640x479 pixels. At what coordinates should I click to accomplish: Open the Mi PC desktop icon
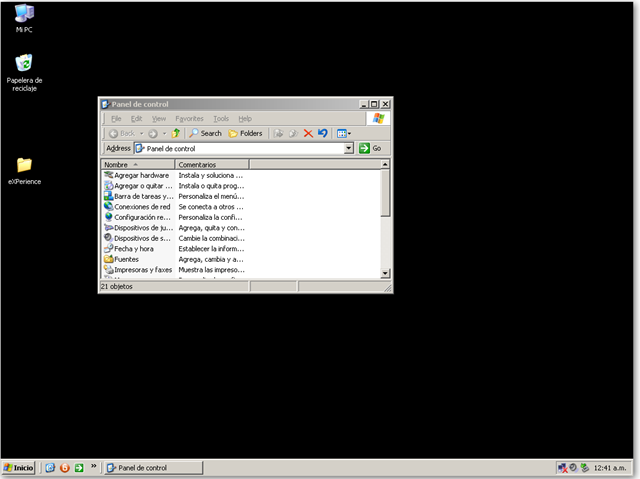24,18
